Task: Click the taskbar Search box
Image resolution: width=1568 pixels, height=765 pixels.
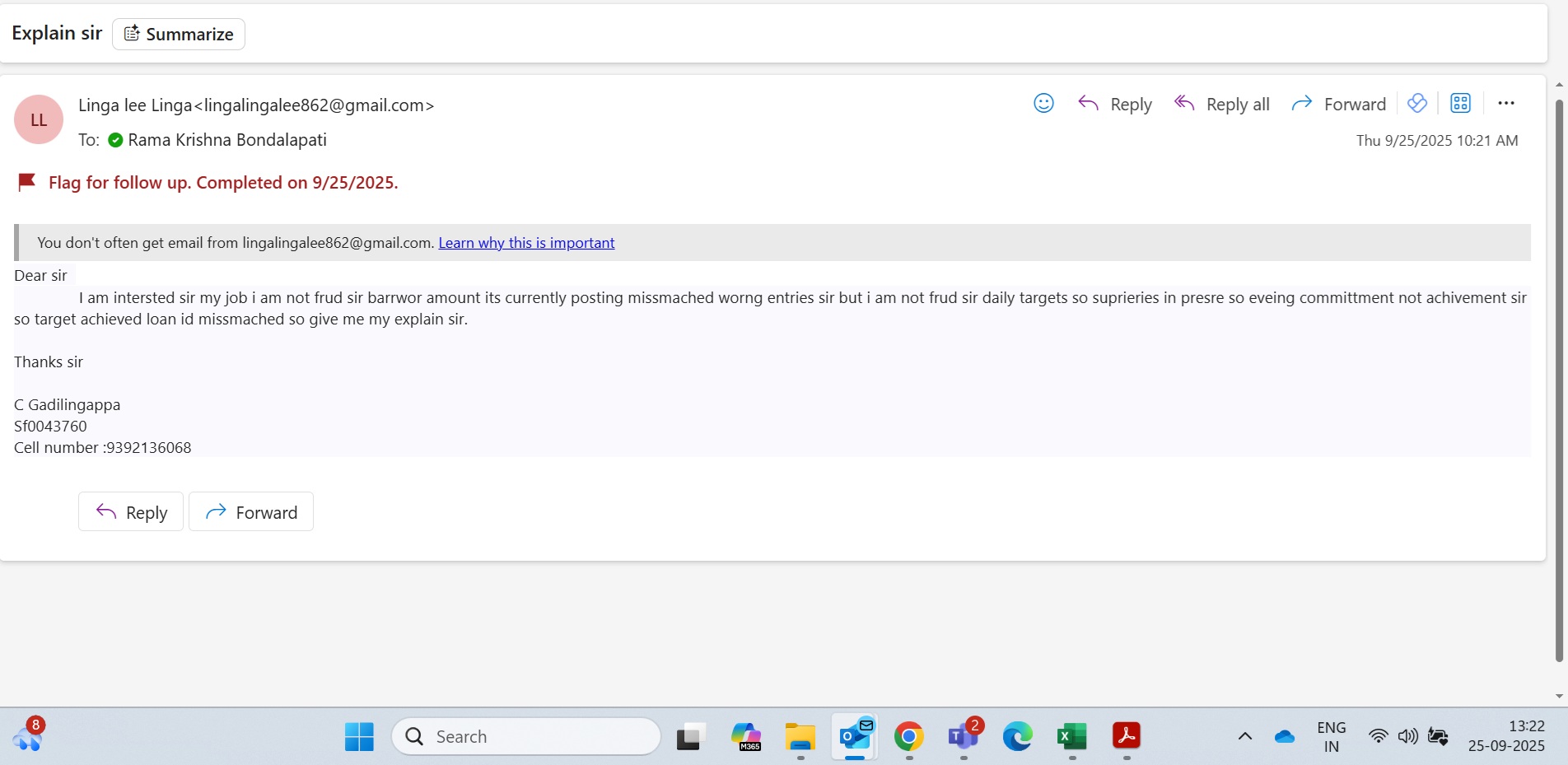Action: [x=526, y=736]
